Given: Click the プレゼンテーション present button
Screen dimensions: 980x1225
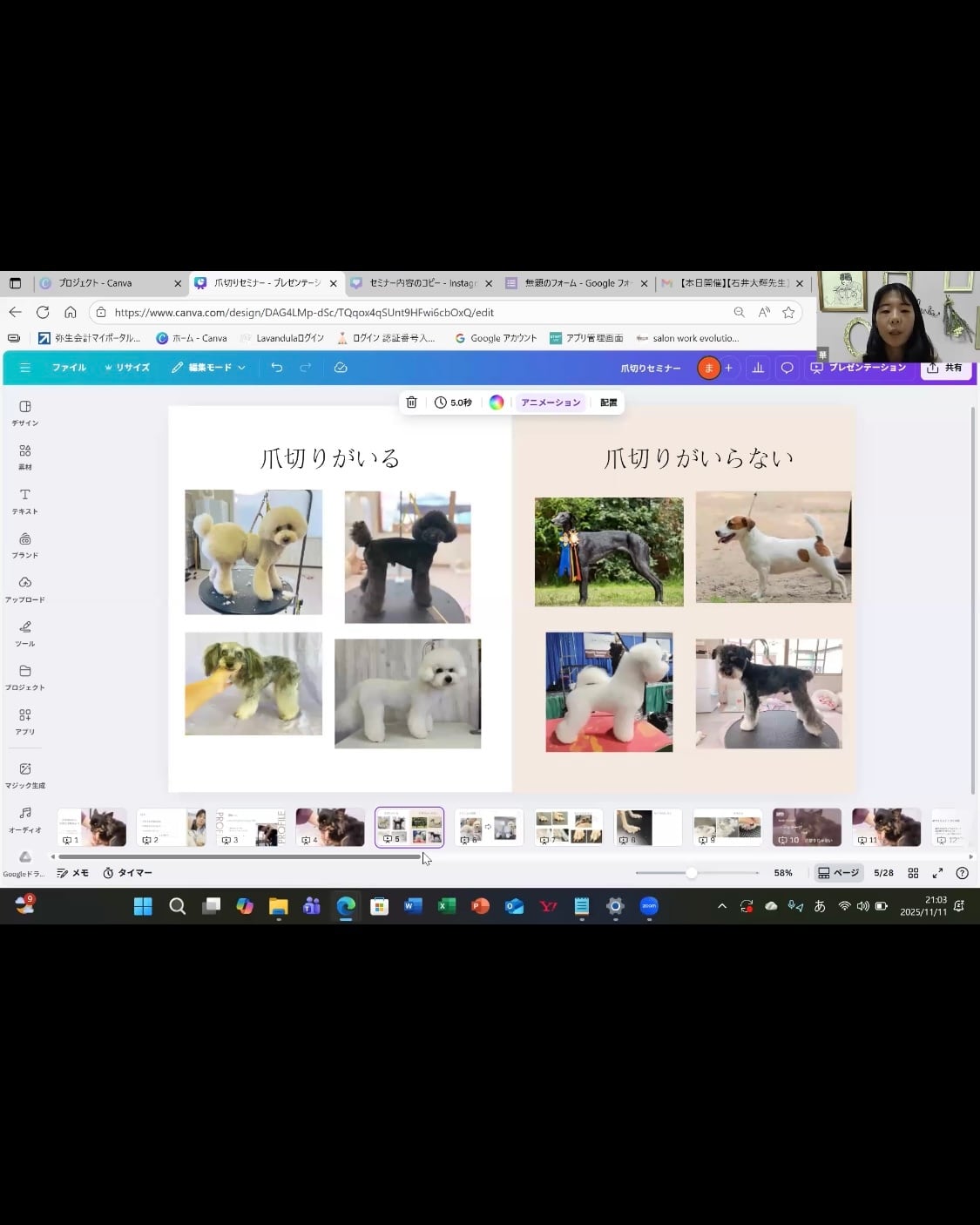Looking at the screenshot, I should [x=858, y=368].
